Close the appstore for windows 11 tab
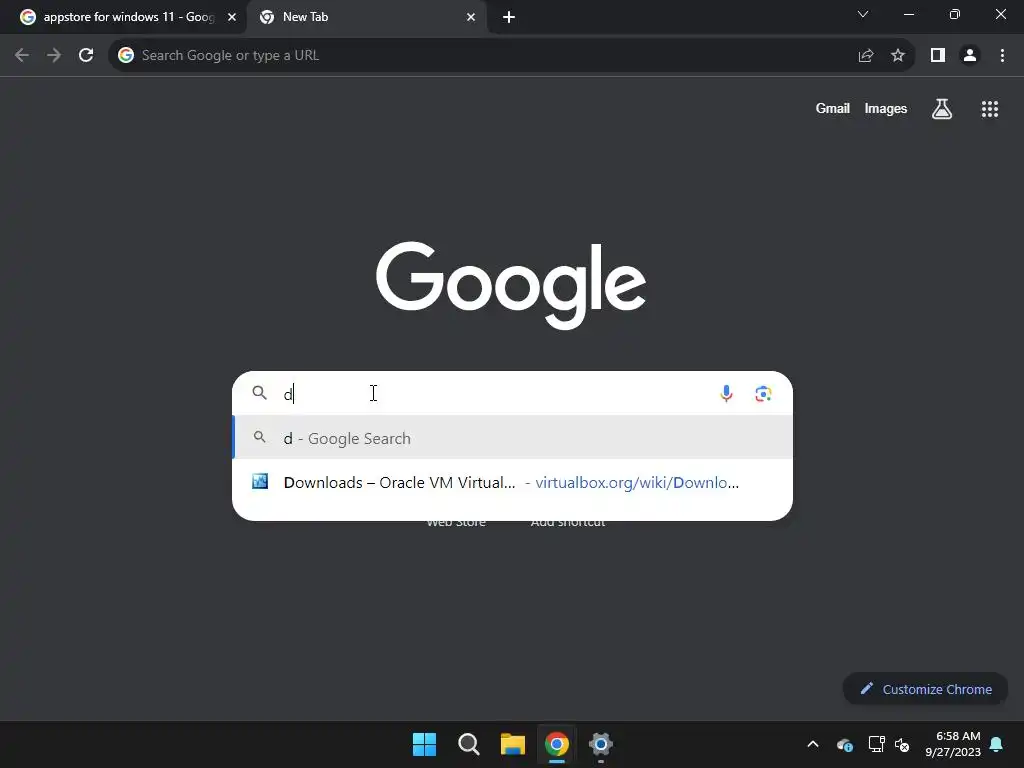 click(232, 17)
